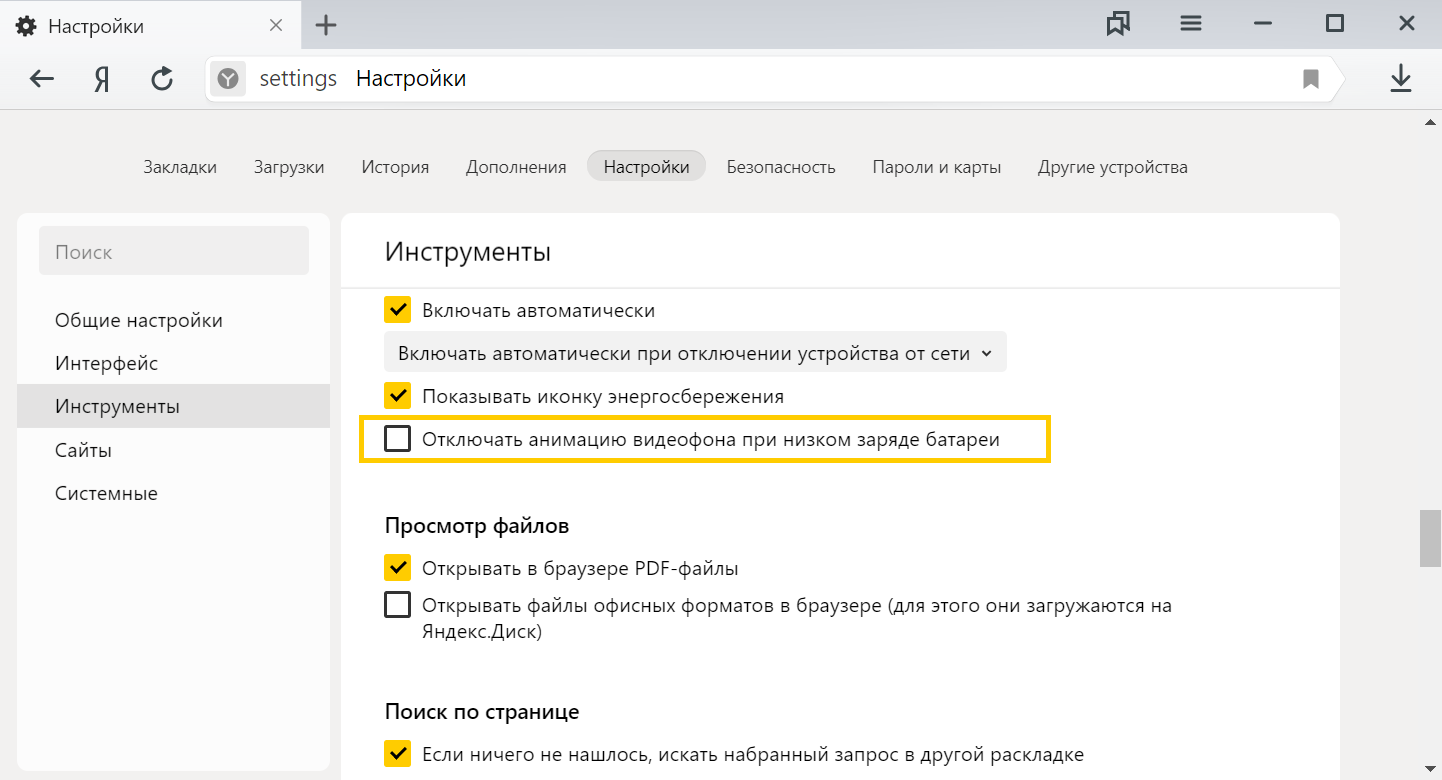This screenshot has width=1442, height=780.
Task: Uncheck Включать автоматически checkbox
Action: coord(398,310)
